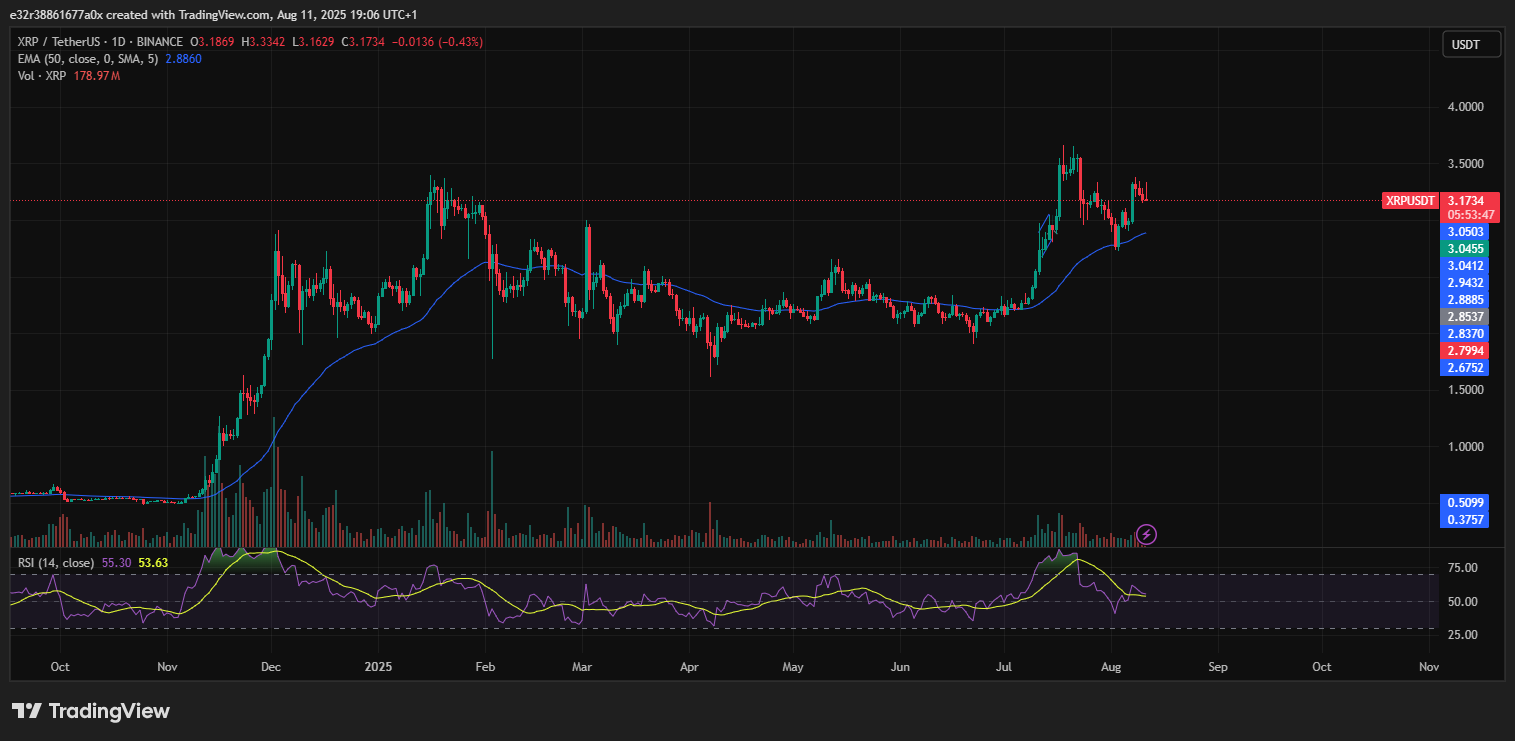Click the close value C3.1734

365,42
